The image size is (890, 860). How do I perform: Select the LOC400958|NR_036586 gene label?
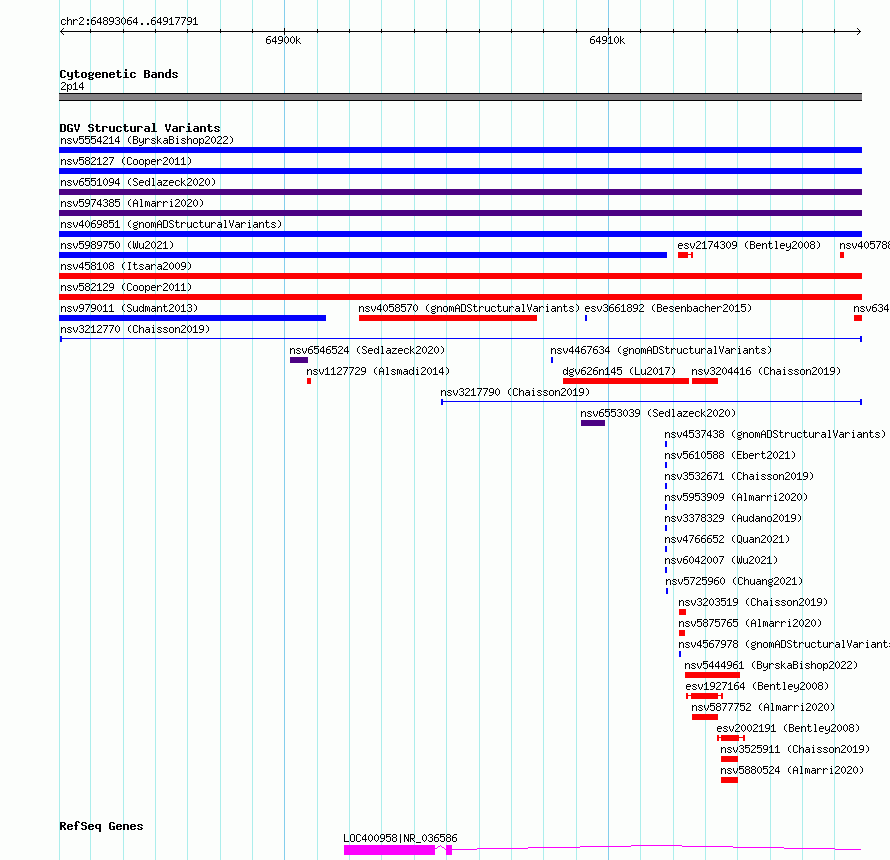(x=400, y=838)
